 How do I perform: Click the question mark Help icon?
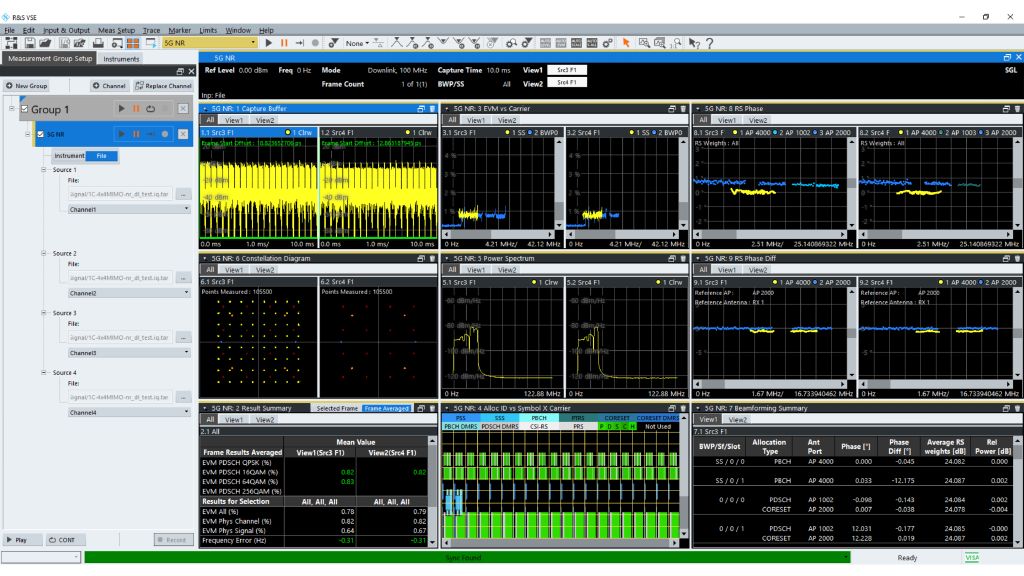coord(710,43)
